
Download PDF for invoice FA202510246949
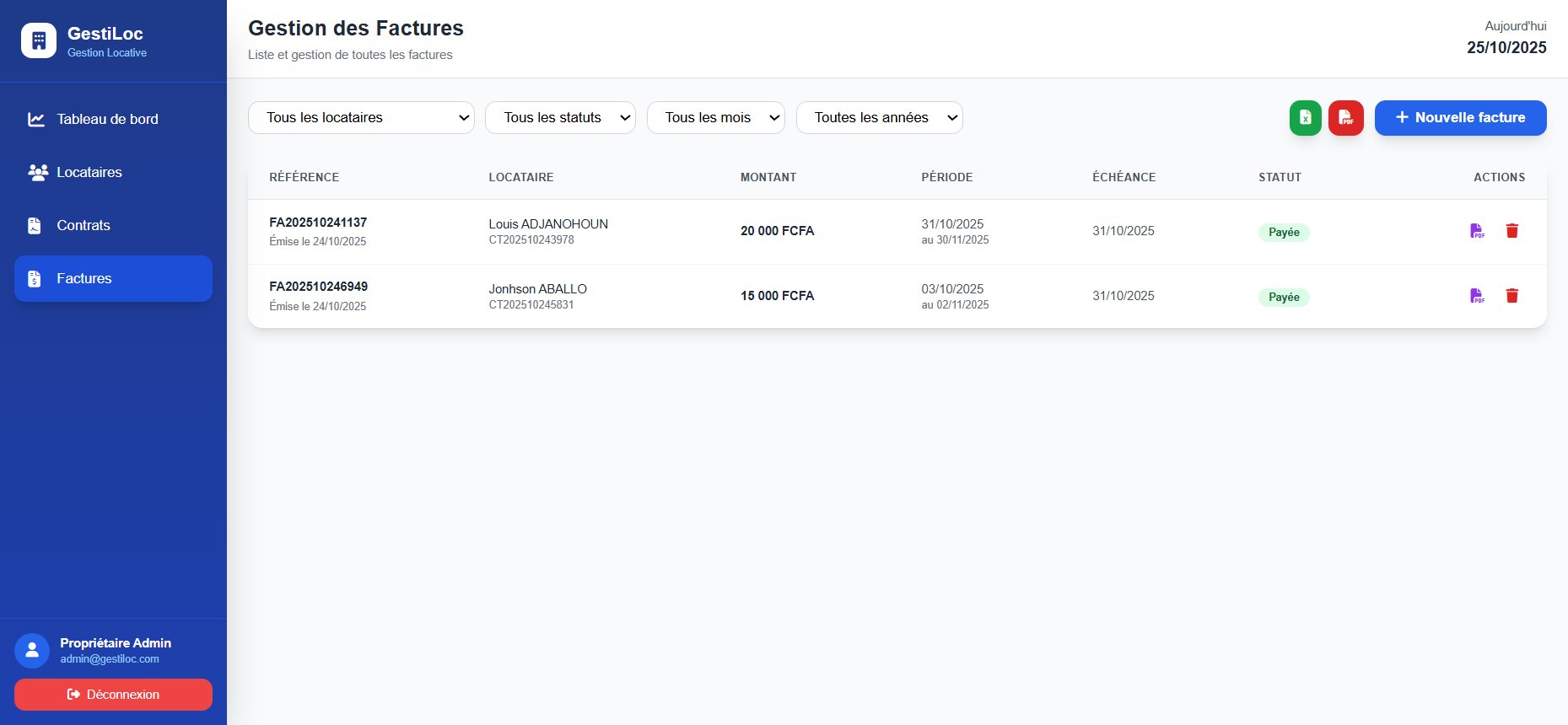tap(1476, 296)
